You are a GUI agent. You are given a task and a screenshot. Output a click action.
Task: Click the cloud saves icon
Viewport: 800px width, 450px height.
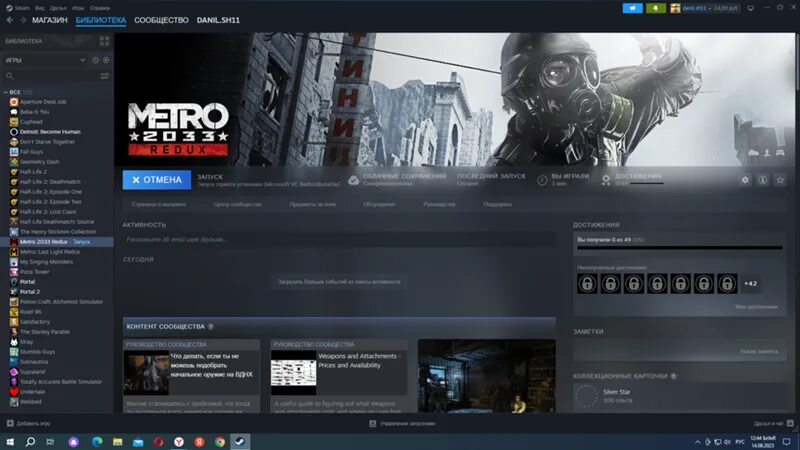[353, 180]
